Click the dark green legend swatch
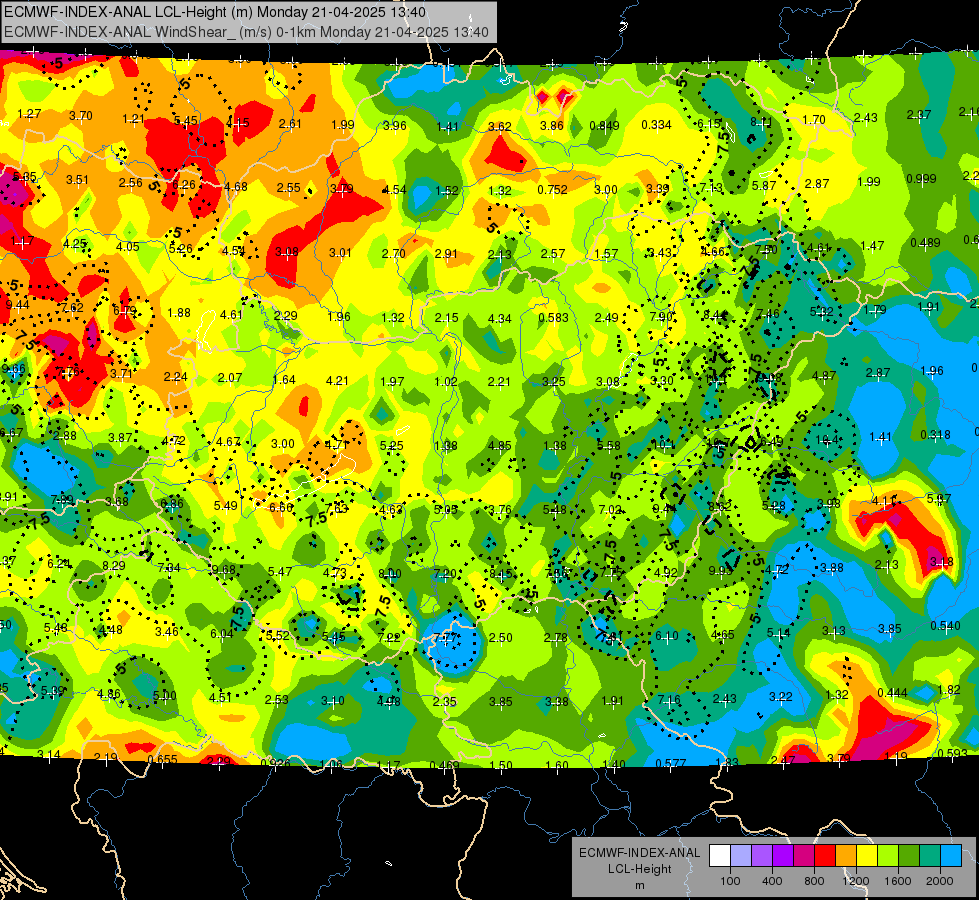 click(x=909, y=856)
